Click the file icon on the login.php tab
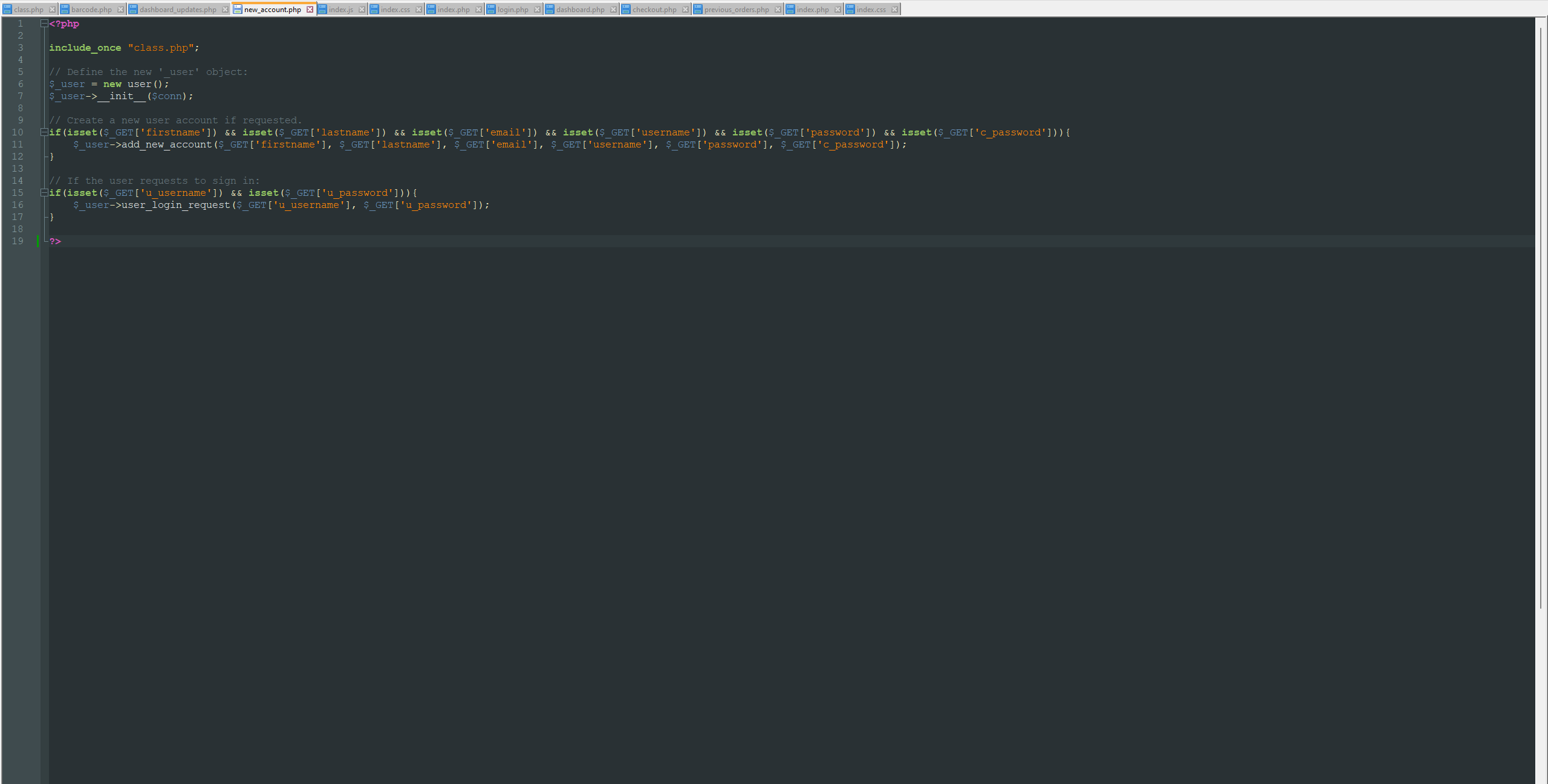This screenshot has width=1548, height=784. 490,9
